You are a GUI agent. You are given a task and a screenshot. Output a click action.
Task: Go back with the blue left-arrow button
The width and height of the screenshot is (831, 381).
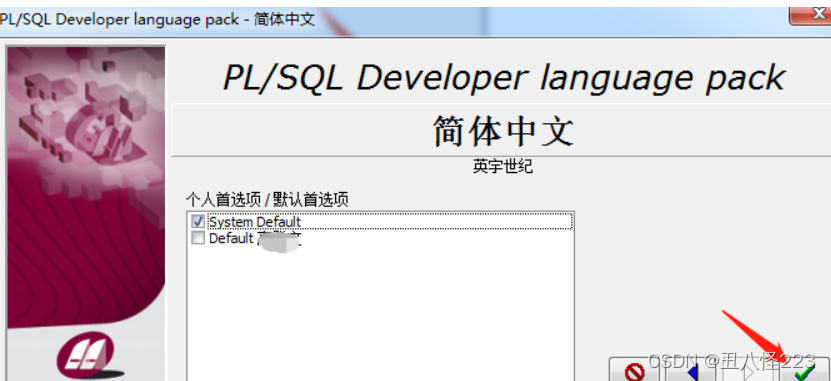click(691, 370)
